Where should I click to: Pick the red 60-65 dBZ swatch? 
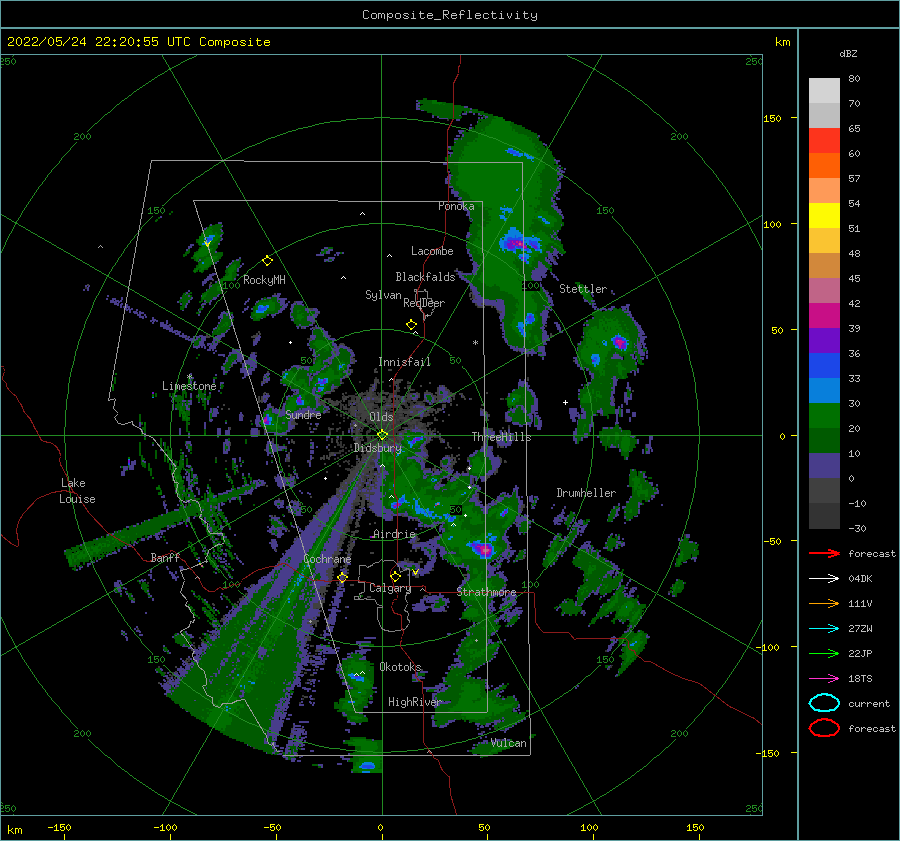click(x=824, y=141)
